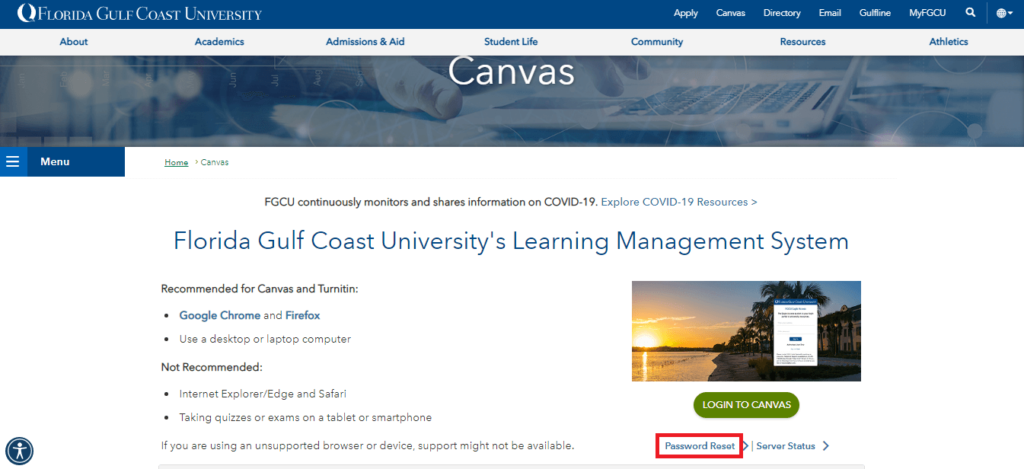Click the Learning Management System heading
The width and height of the screenshot is (1024, 469).
(511, 241)
